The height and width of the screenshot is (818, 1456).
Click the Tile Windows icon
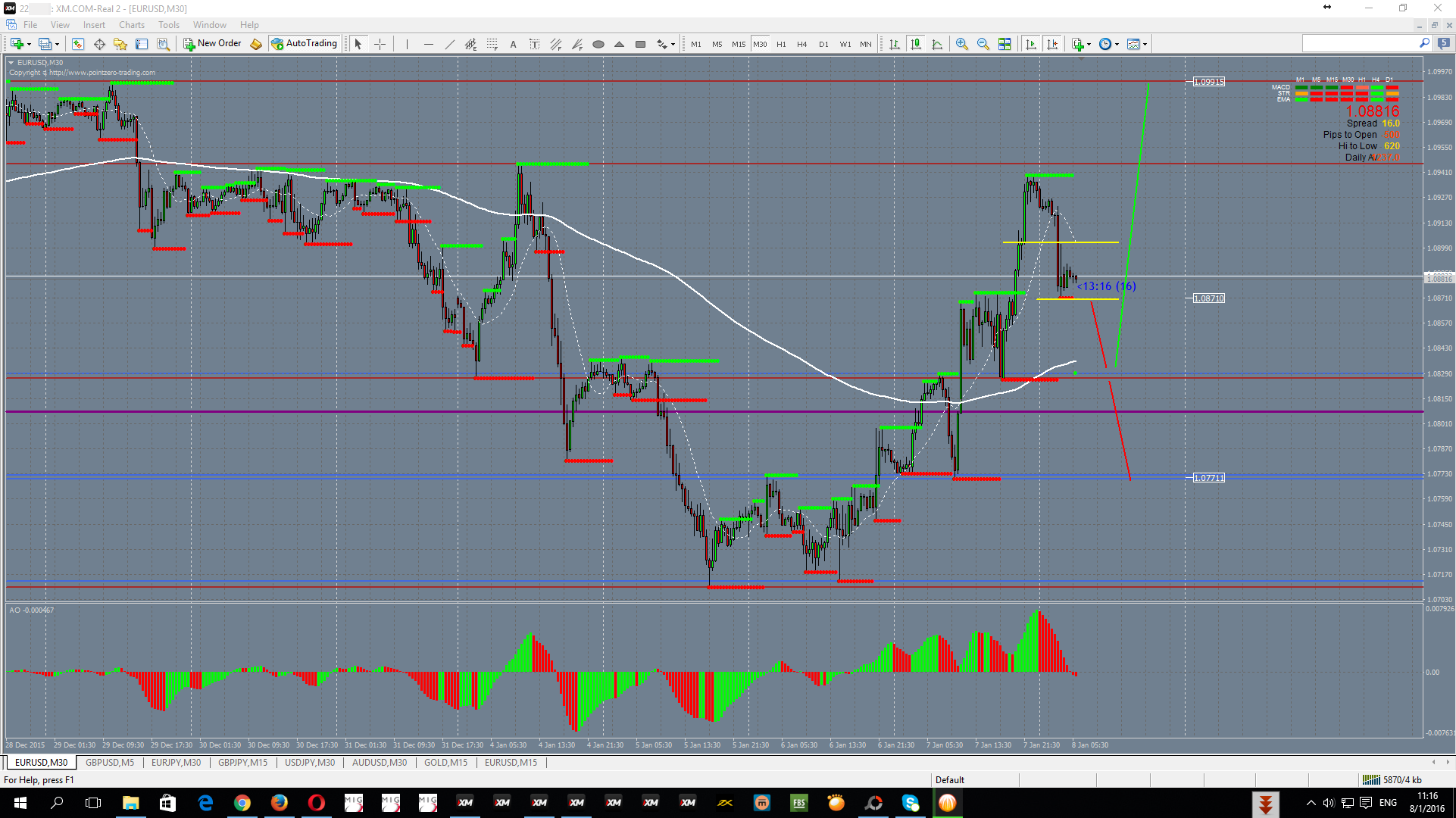pos(1004,44)
